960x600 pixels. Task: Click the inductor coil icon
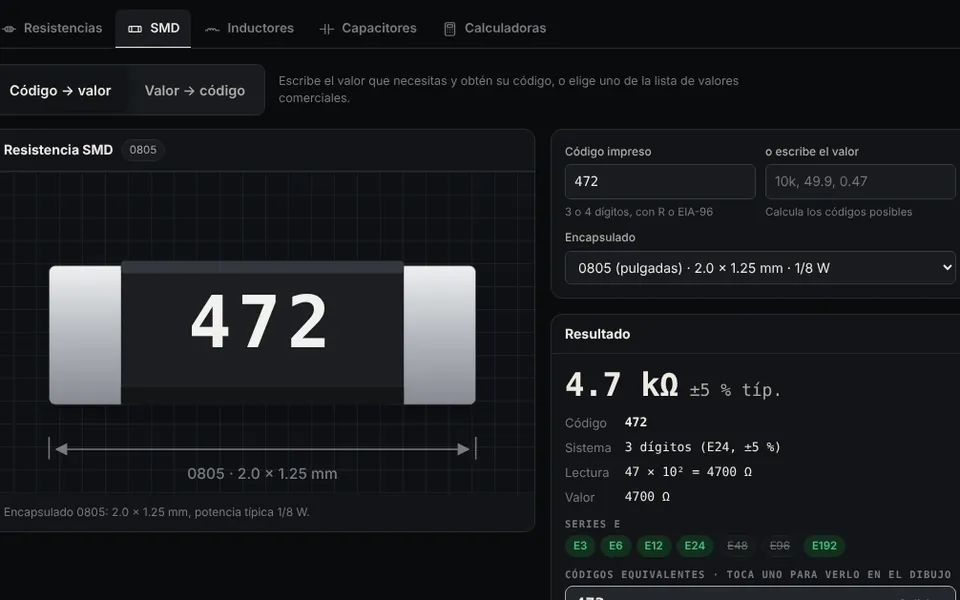212,29
